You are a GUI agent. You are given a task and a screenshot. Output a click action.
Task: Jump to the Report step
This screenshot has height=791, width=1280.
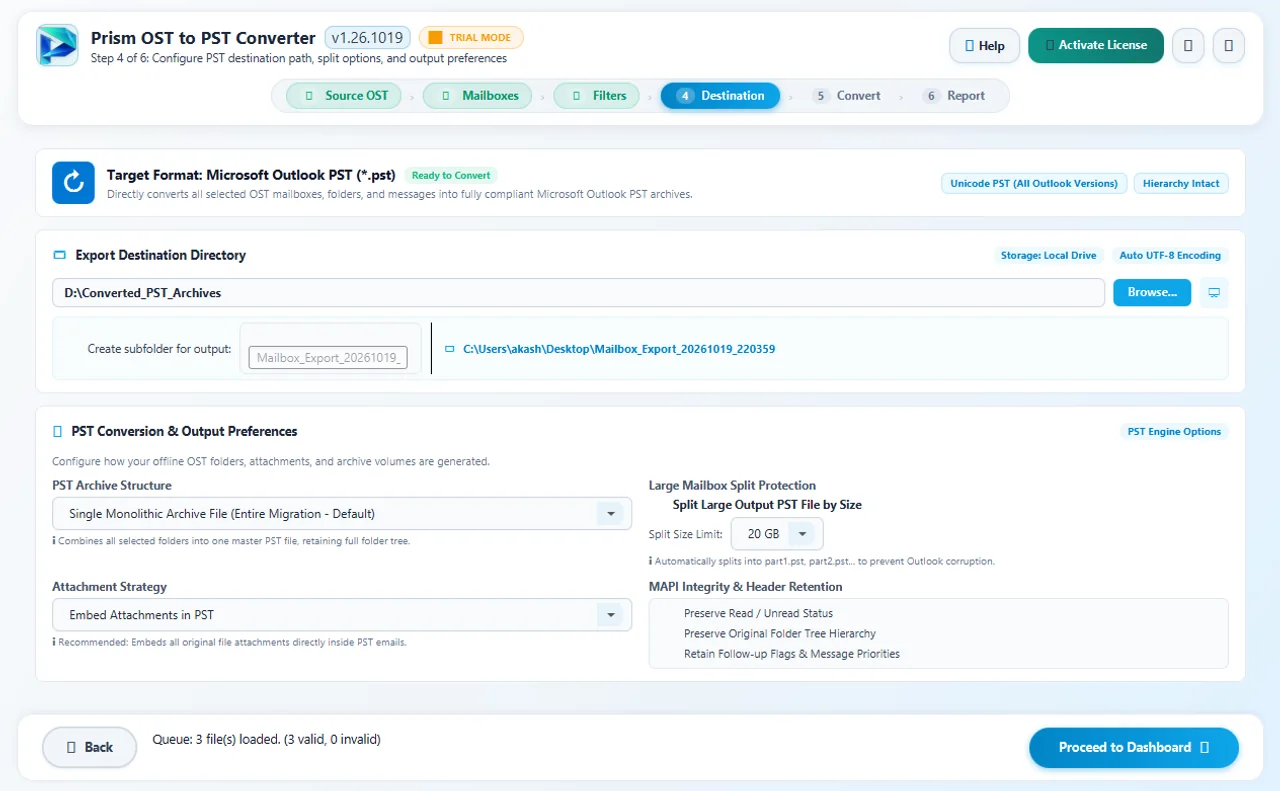(x=956, y=96)
